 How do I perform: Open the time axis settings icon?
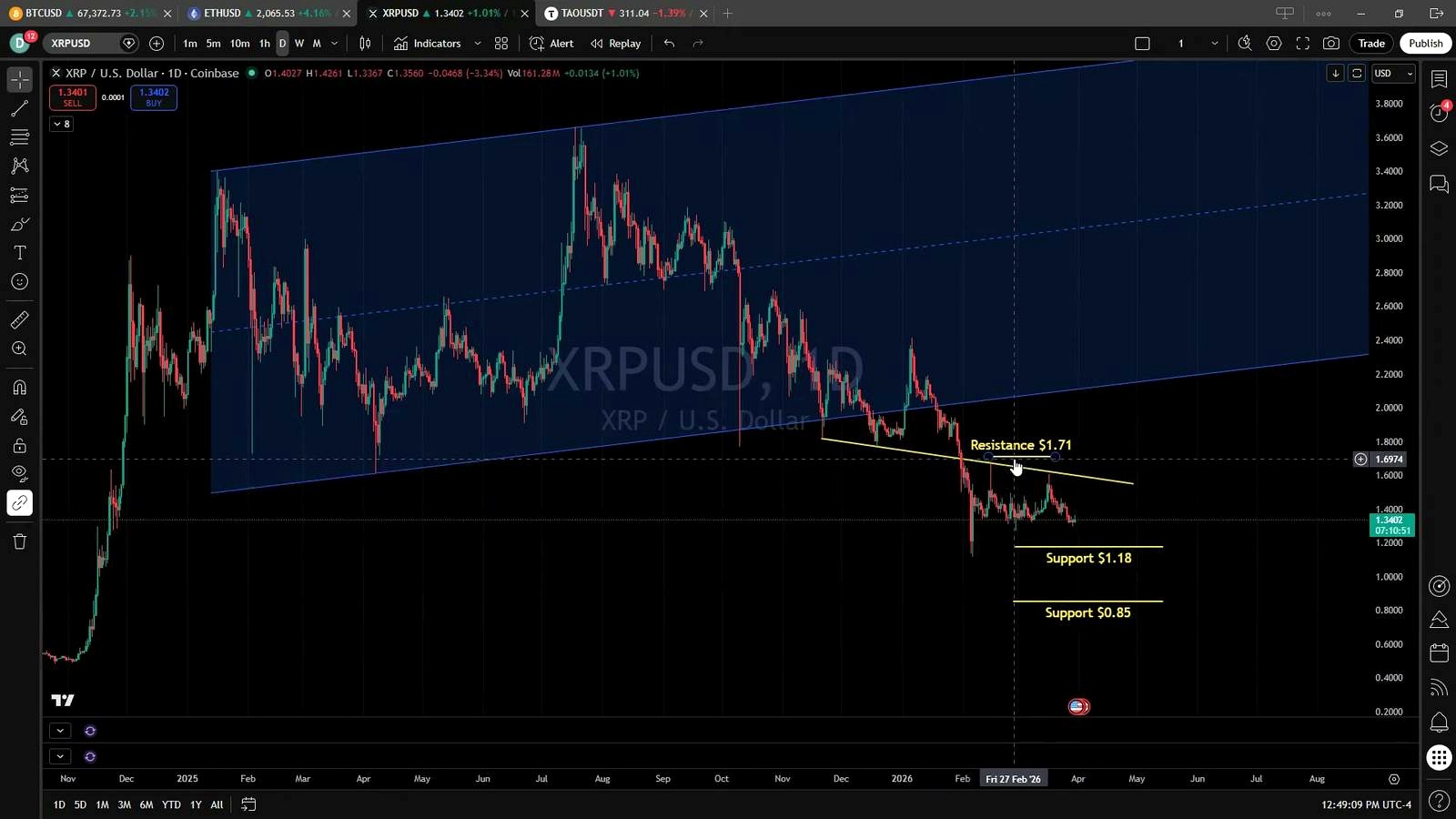click(x=1393, y=779)
